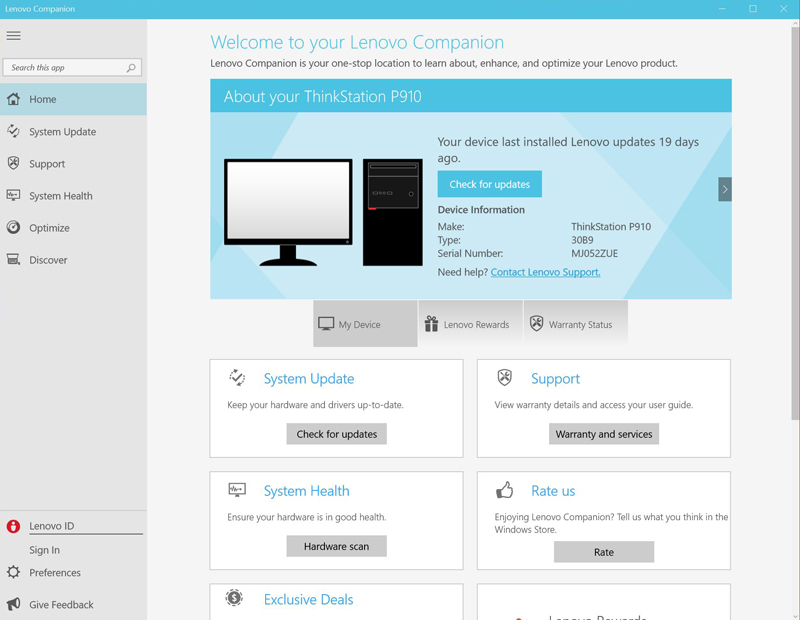The image size is (800, 620).
Task: Open Give Feedback in the sidebar
Action: pos(73,605)
